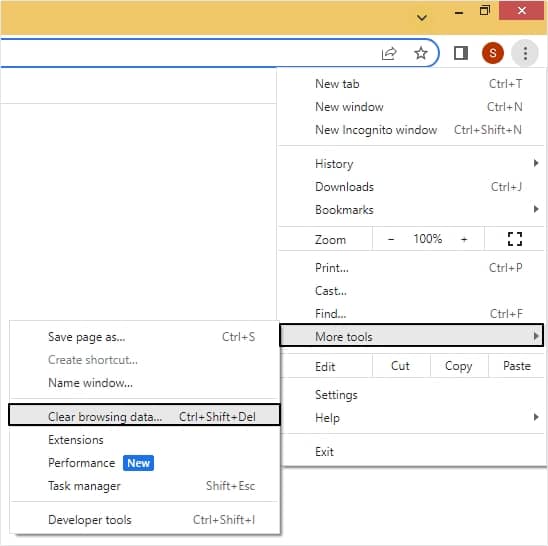Expand the History submenu arrow
Image resolution: width=548 pixels, height=546 pixels.
click(536, 163)
